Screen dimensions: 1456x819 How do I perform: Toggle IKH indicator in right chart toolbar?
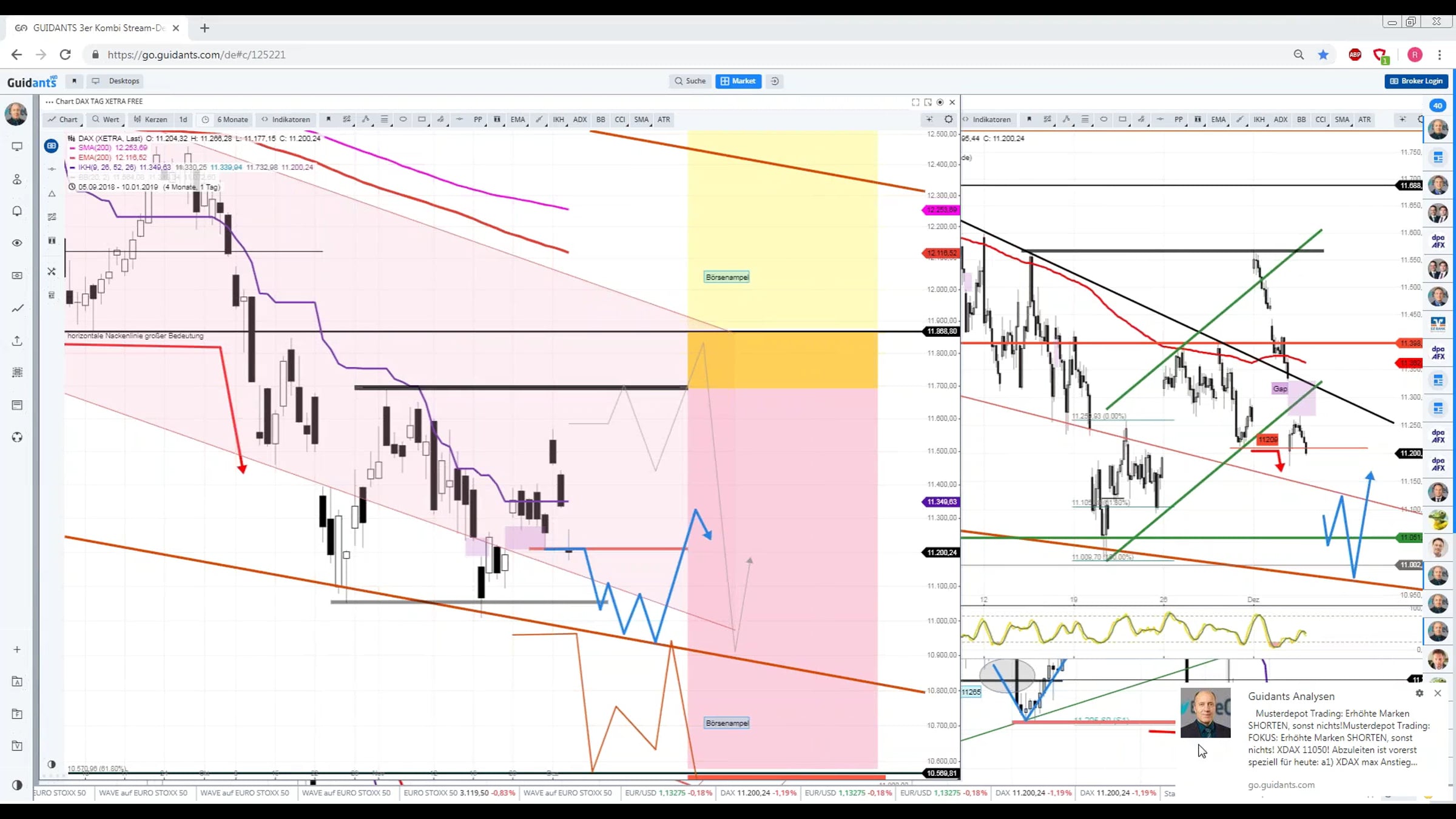click(x=1259, y=120)
